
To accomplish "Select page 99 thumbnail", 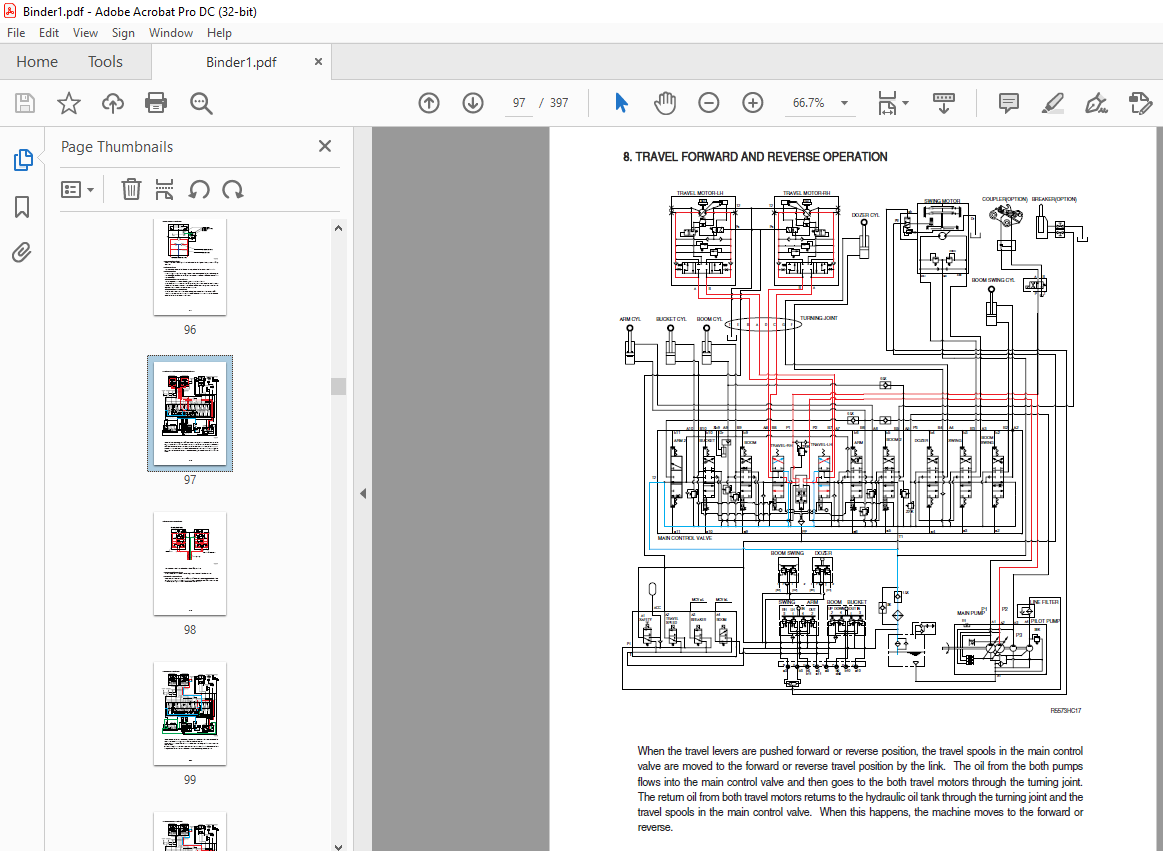I will click(190, 714).
